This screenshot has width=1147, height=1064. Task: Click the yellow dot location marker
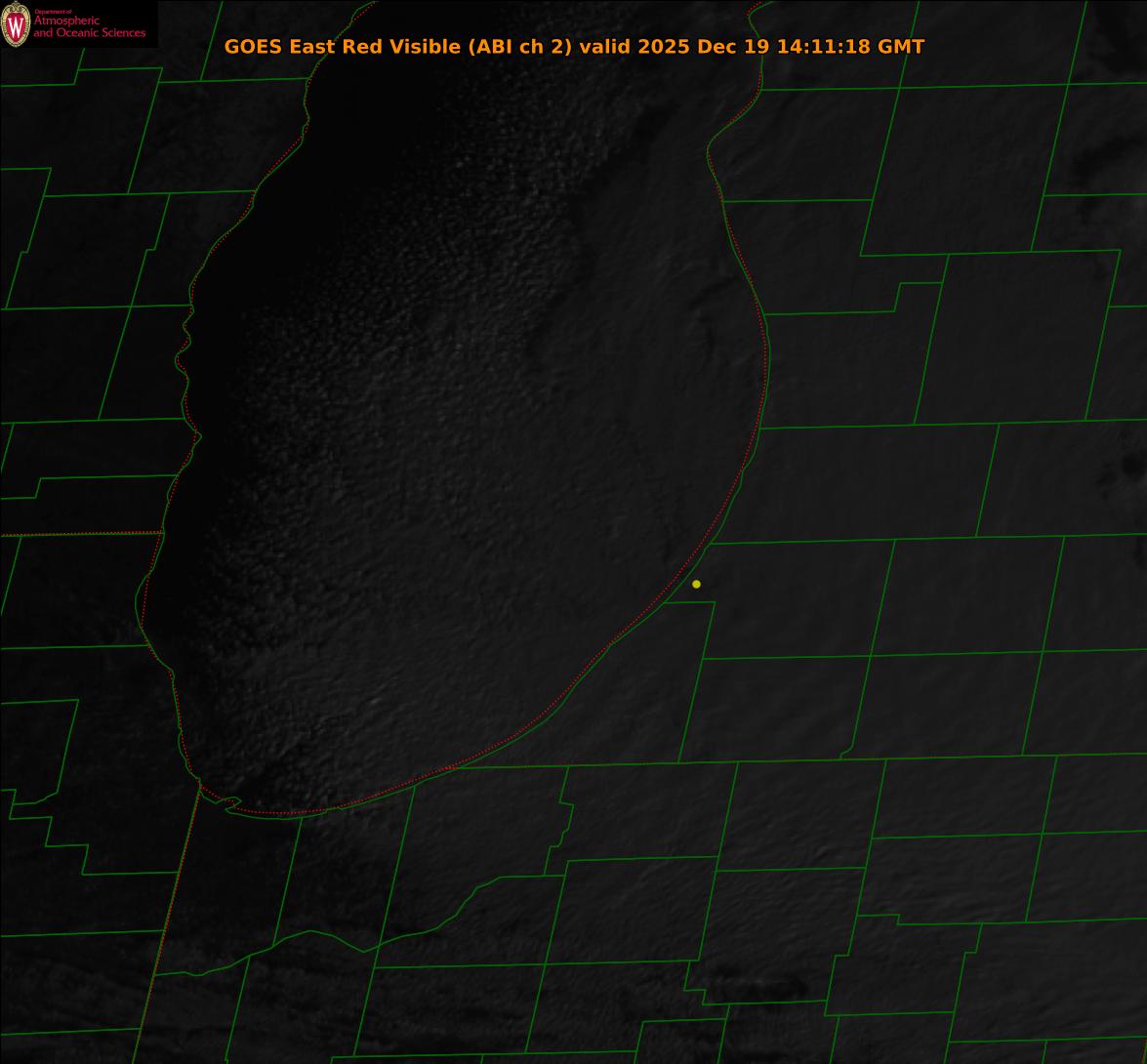(x=696, y=584)
